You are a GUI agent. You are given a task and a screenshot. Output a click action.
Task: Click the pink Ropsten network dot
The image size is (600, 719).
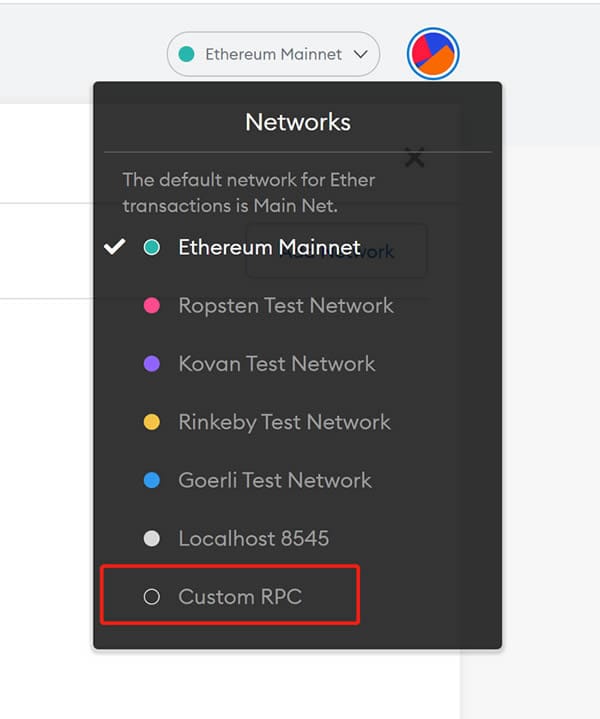coord(151,305)
